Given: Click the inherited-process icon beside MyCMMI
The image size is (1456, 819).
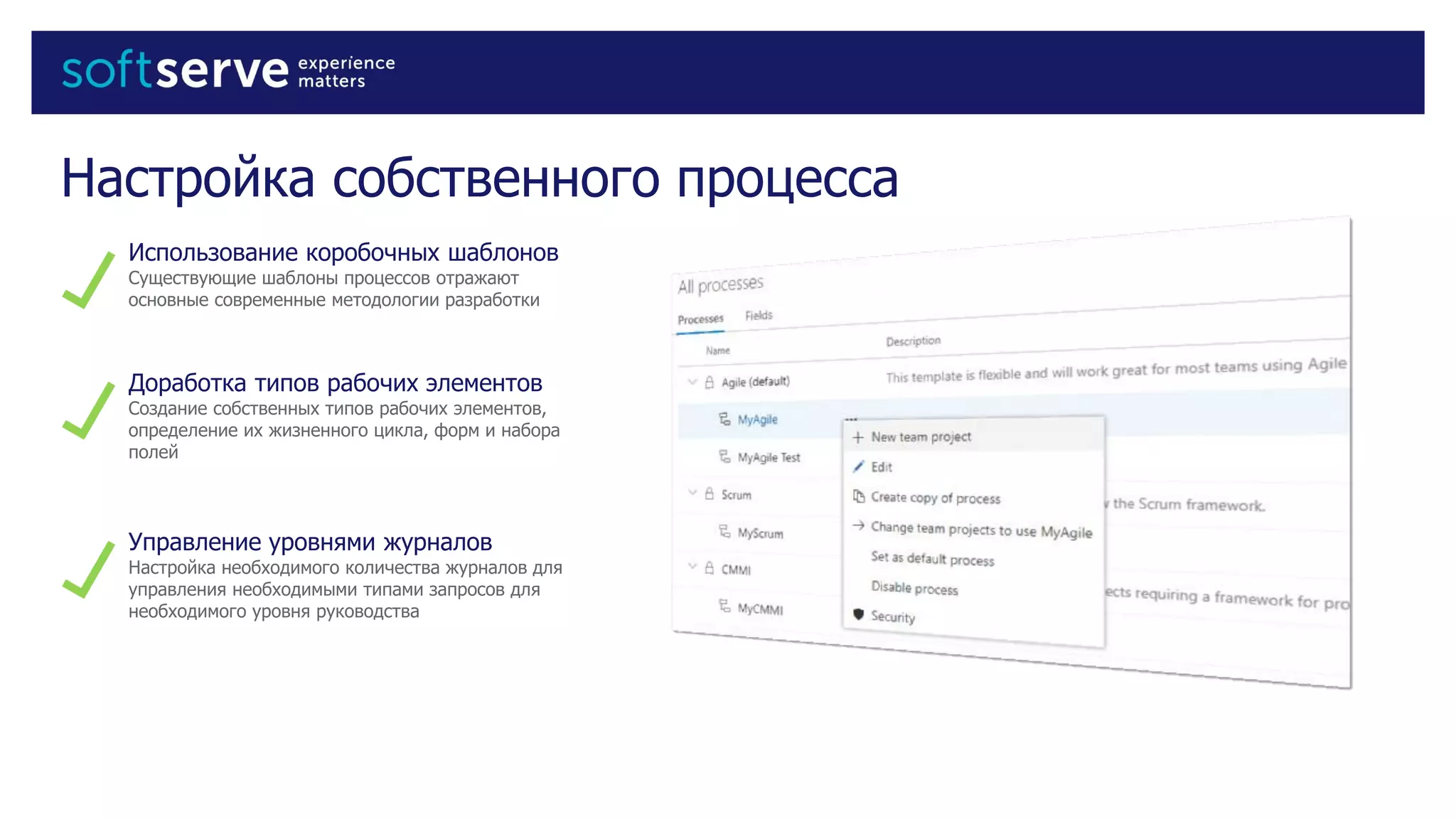Looking at the screenshot, I should tap(724, 606).
